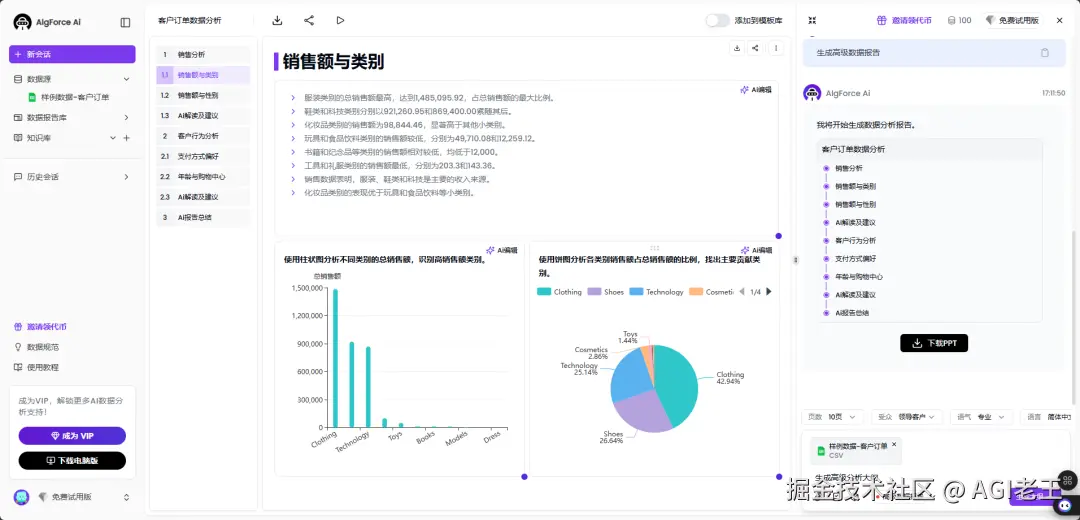This screenshot has width=1080, height=520.
Task: Open the 受众 领导客户 dropdown
Action: 907,417
